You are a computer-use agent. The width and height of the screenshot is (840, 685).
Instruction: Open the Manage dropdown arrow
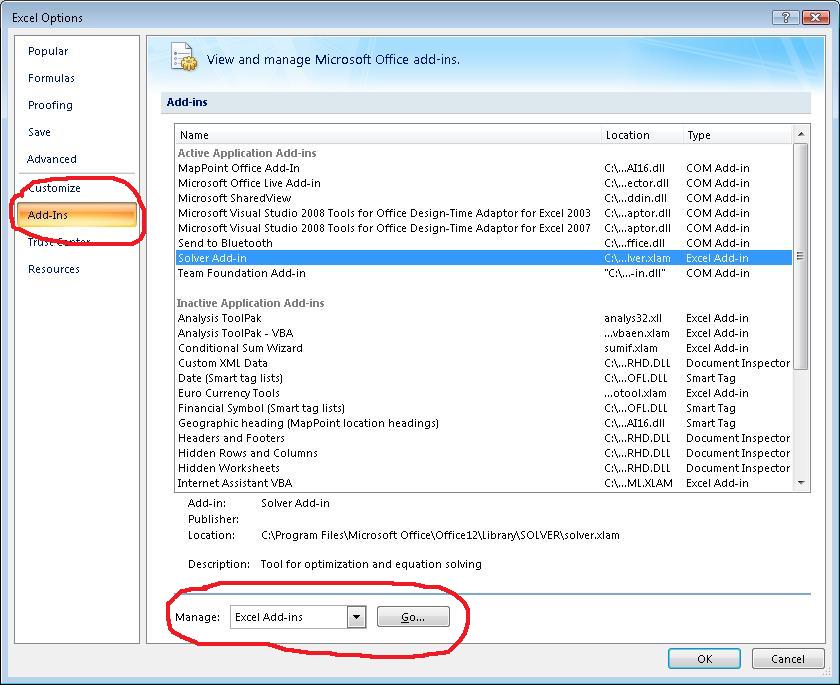356,617
